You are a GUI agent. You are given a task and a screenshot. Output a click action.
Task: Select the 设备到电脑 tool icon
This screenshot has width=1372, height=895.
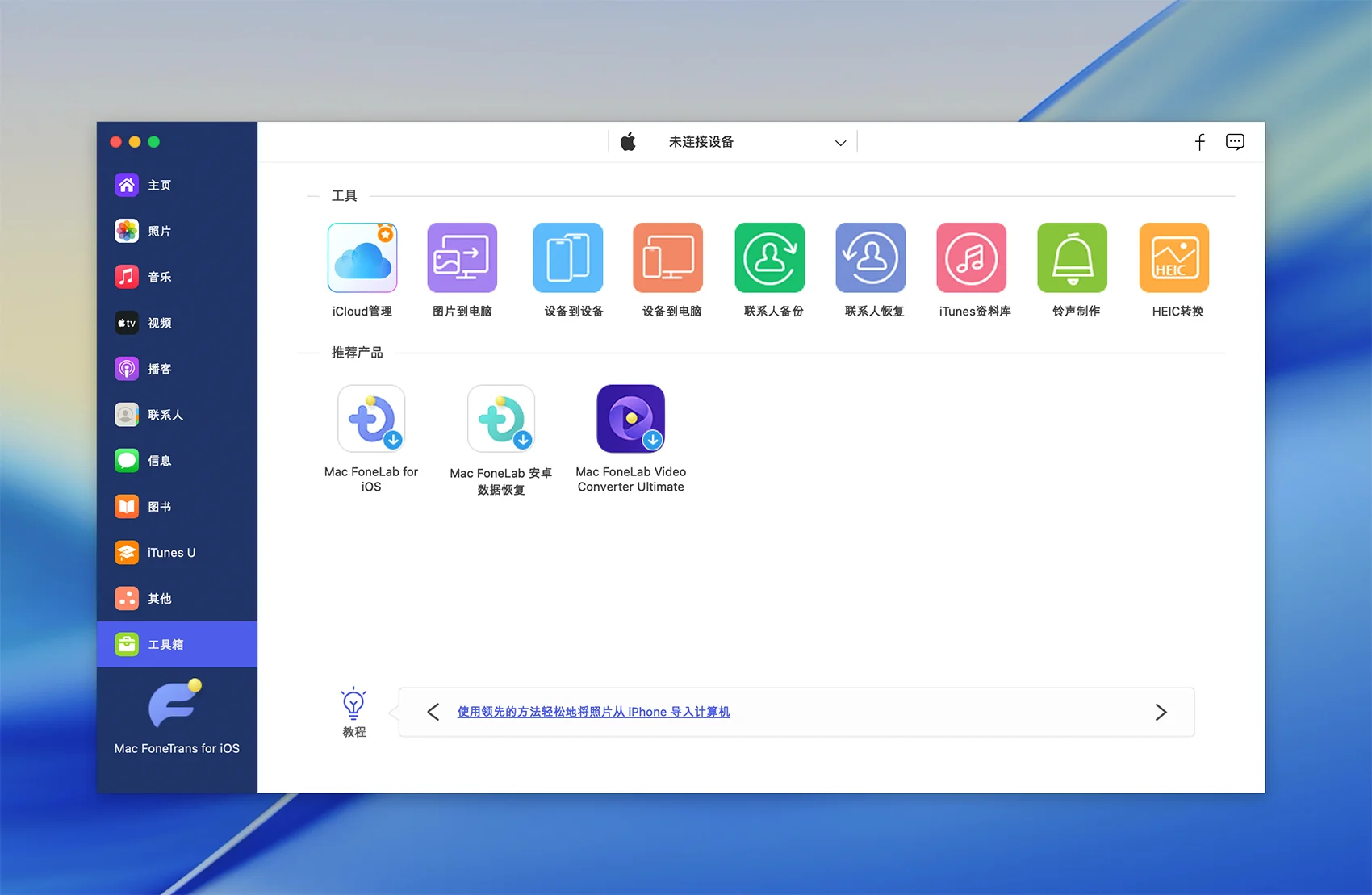667,258
